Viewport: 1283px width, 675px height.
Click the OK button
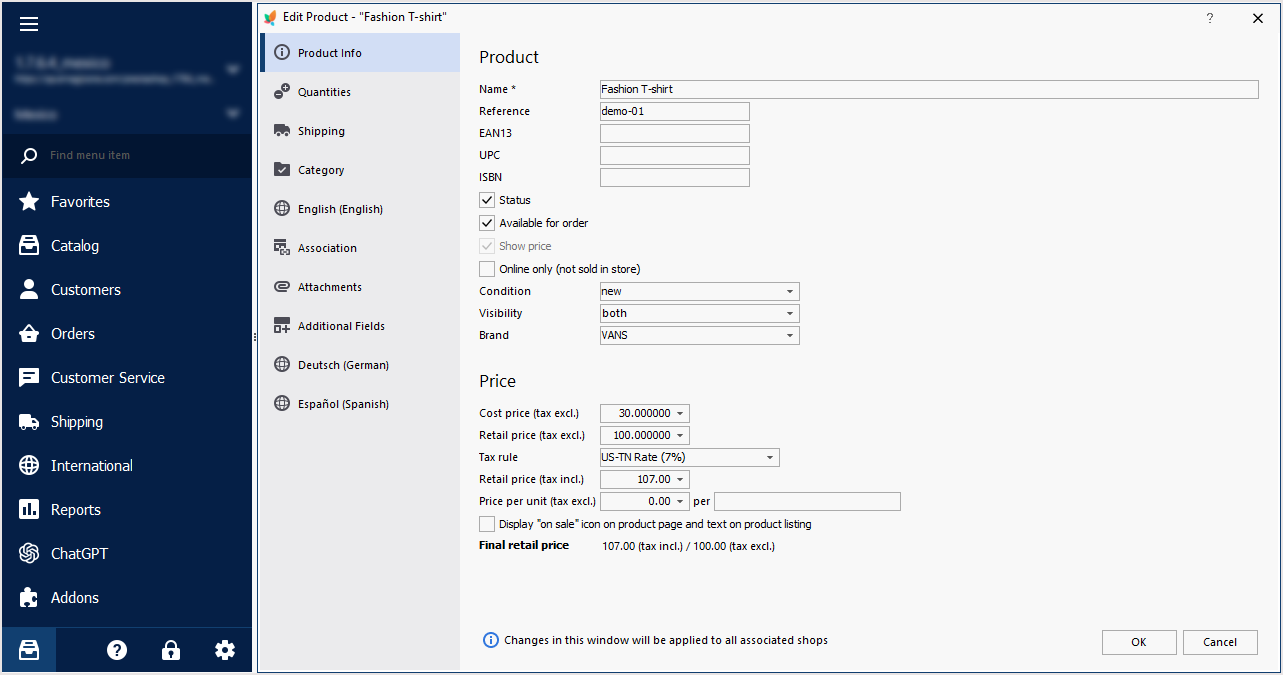1139,642
